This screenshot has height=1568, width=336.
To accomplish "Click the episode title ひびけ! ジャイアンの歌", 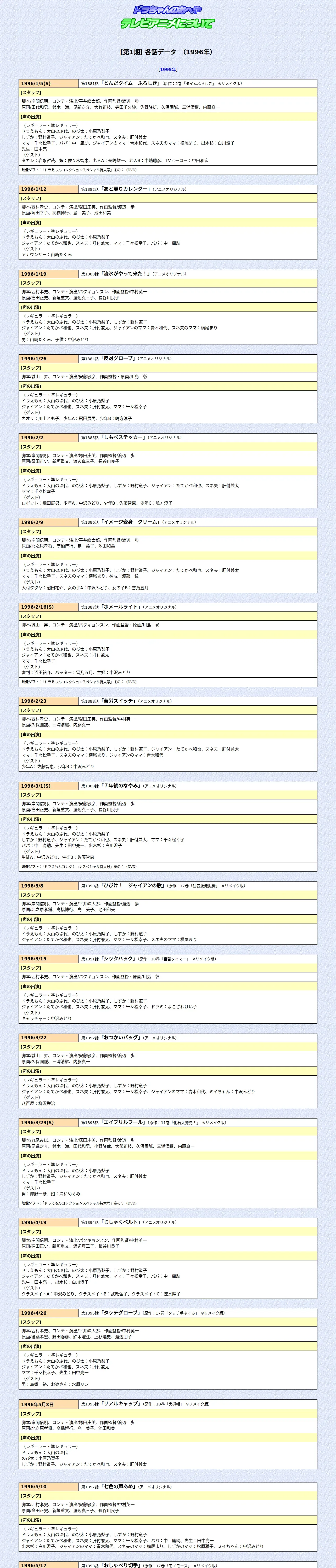I will pos(133,886).
